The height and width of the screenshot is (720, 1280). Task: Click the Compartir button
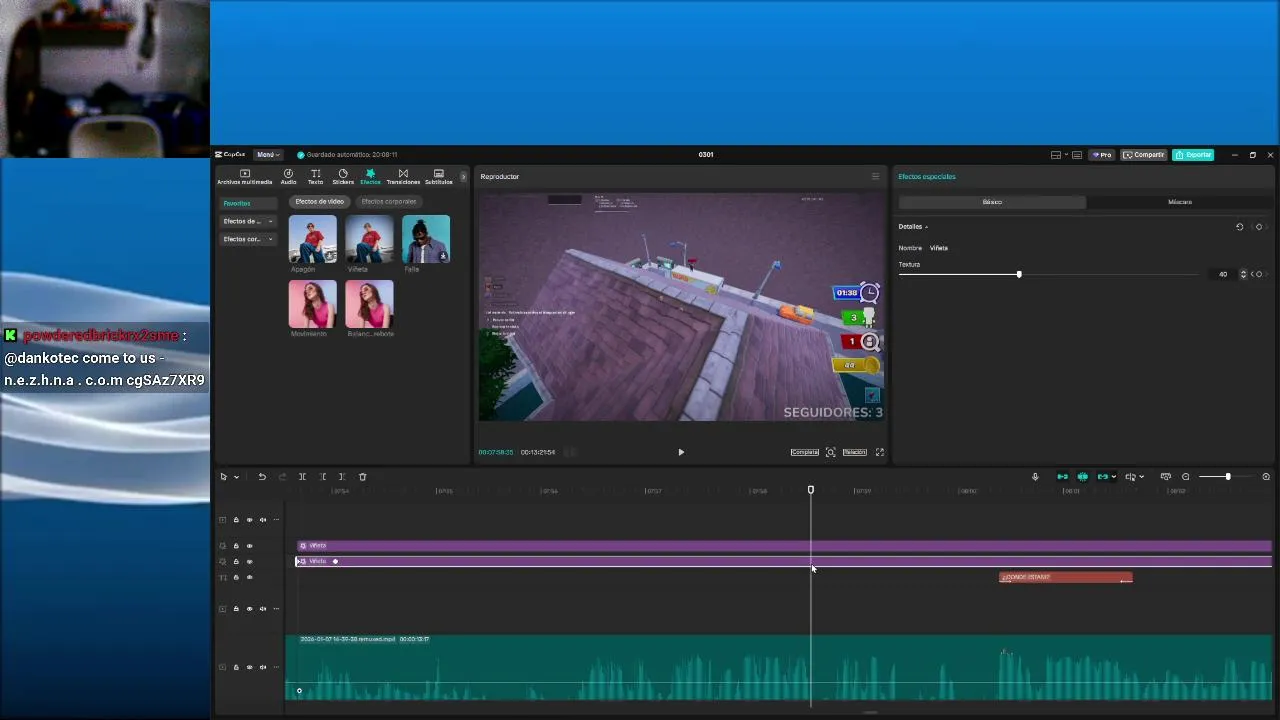(x=1144, y=155)
